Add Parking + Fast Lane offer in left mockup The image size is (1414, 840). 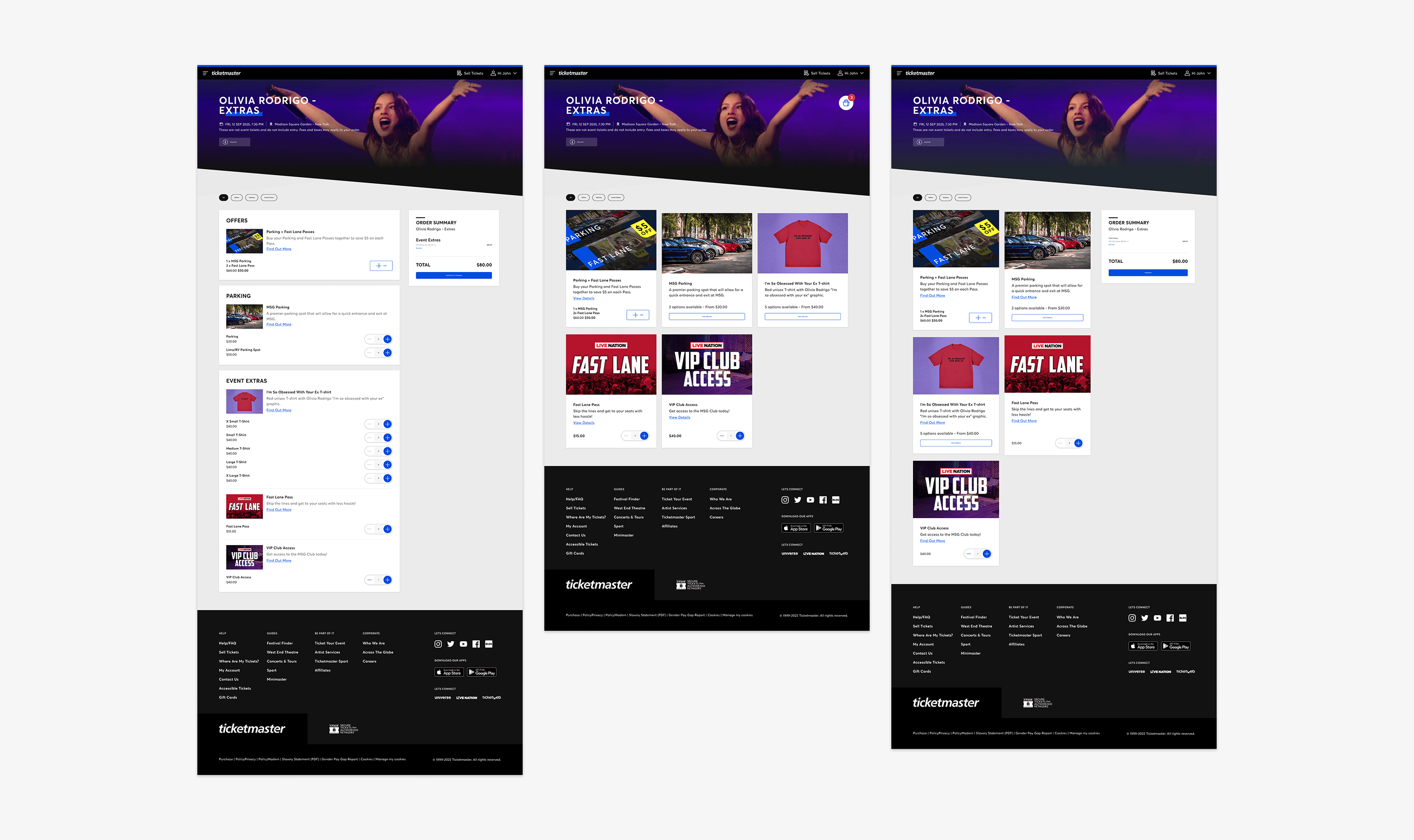(x=381, y=266)
